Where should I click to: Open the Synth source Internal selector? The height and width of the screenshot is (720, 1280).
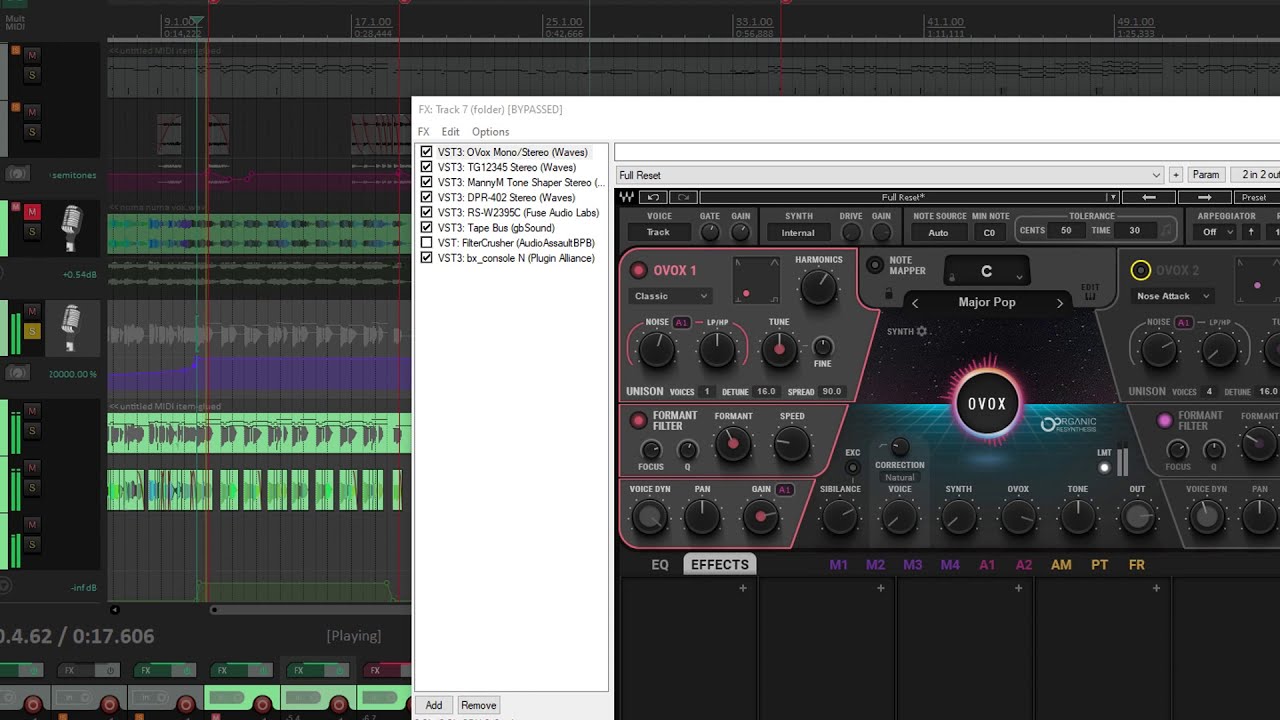point(798,232)
